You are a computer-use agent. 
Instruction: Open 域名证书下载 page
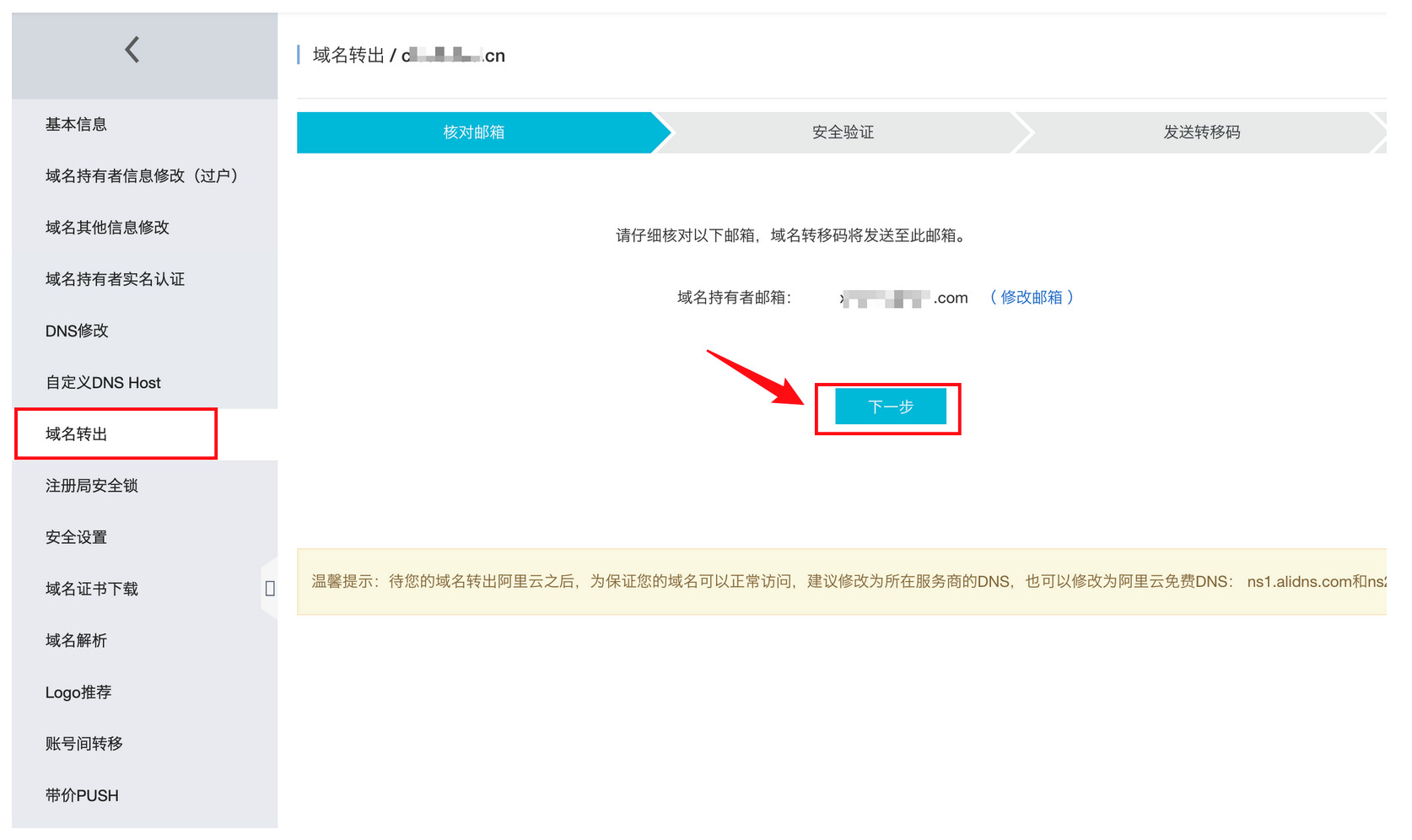91,589
